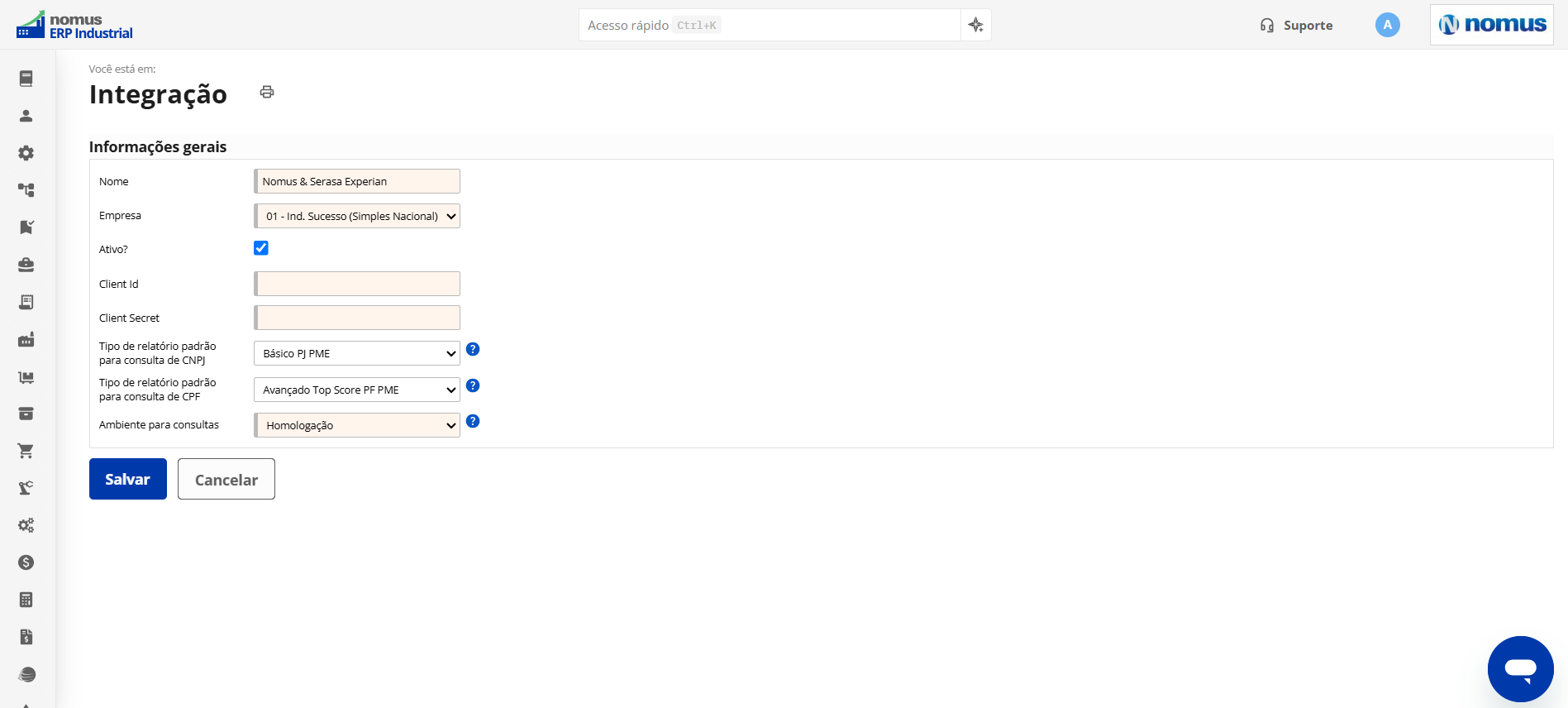Click the Cancelar button
1568x708 pixels.
point(226,479)
